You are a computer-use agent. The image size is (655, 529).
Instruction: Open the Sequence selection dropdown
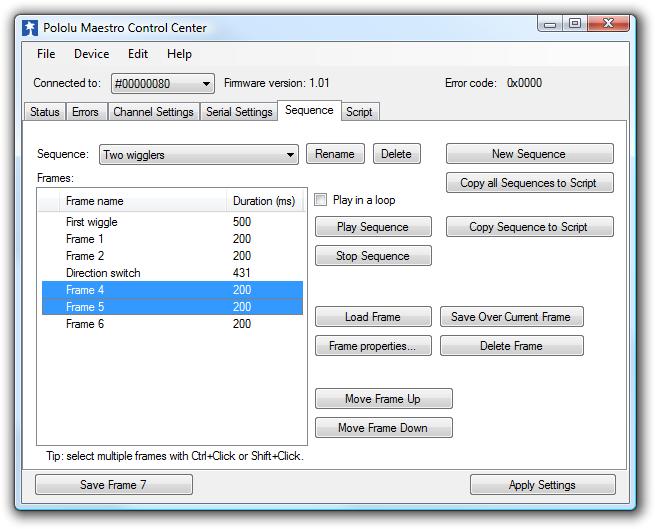click(199, 155)
